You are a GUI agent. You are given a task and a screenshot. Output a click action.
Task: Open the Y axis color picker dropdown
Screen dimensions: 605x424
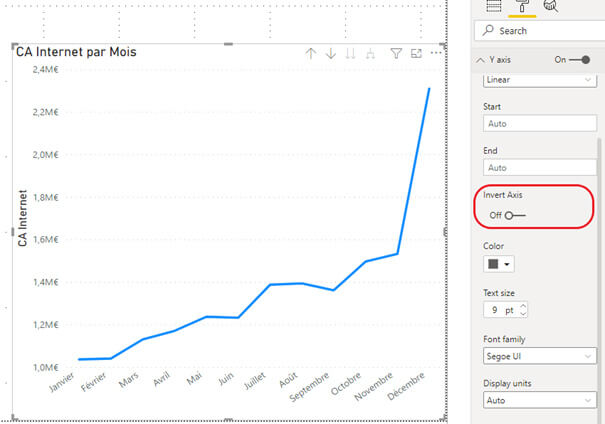coord(499,264)
